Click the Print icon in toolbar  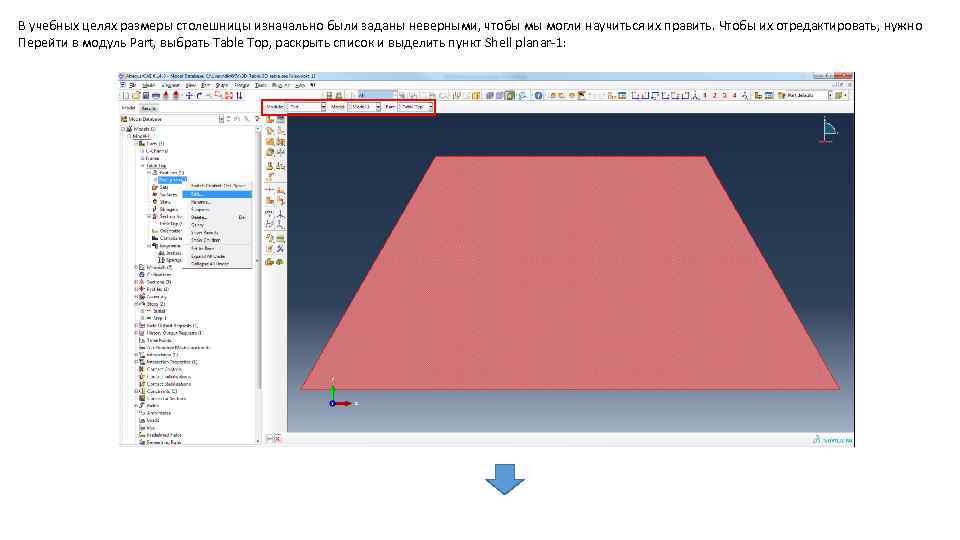click(x=156, y=96)
